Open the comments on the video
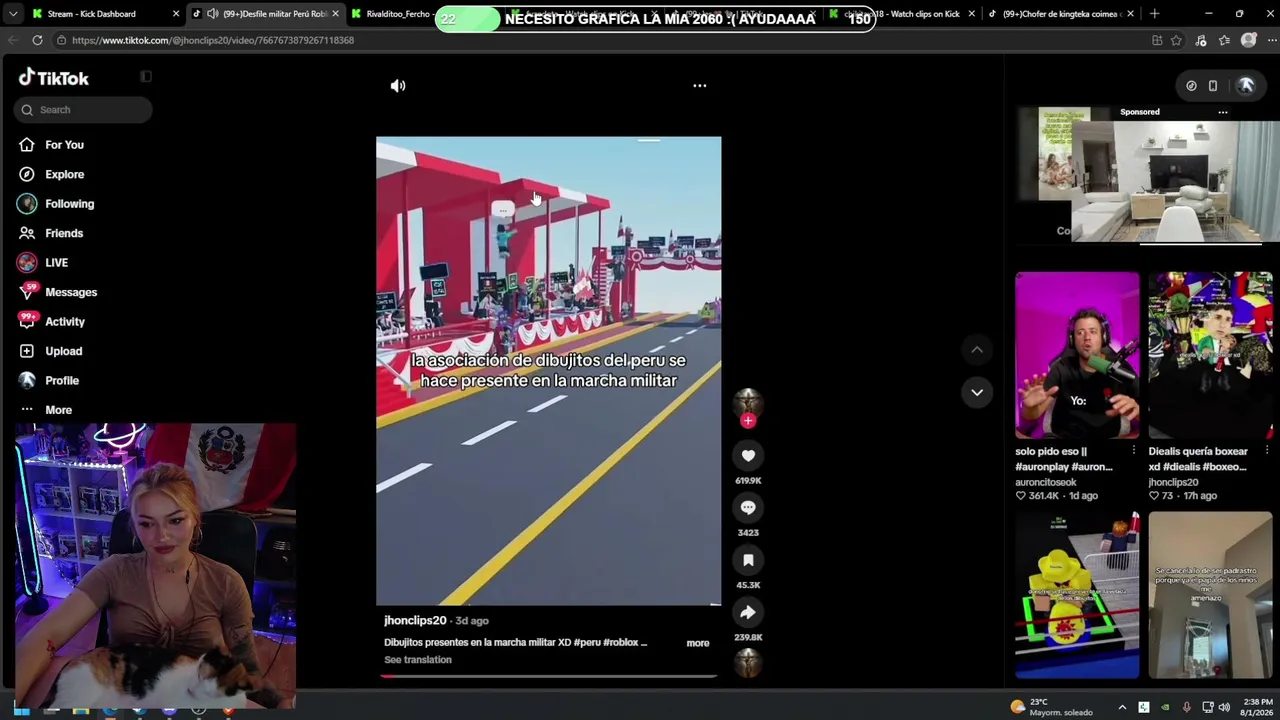The width and height of the screenshot is (1280, 720). (x=748, y=508)
